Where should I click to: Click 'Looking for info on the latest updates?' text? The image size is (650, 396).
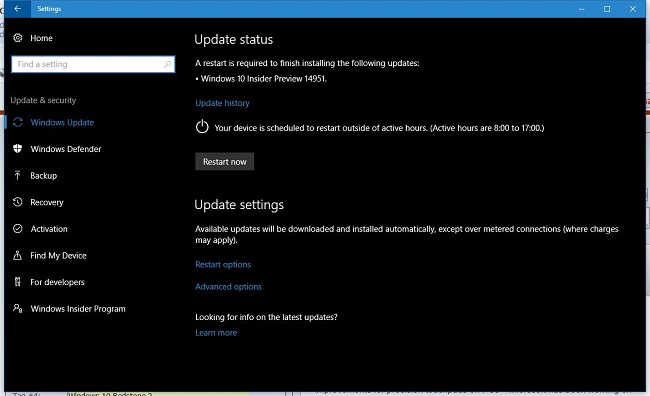click(266, 317)
